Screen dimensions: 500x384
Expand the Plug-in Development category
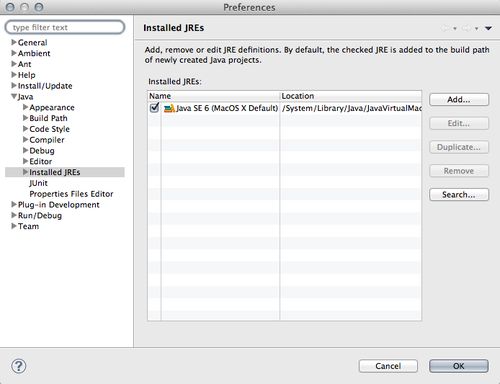pyautogui.click(x=14, y=204)
